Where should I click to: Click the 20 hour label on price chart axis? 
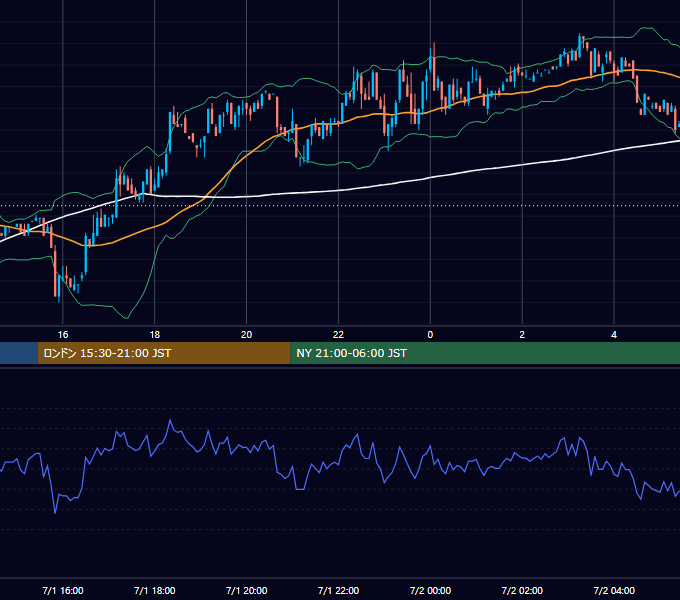coord(246,334)
